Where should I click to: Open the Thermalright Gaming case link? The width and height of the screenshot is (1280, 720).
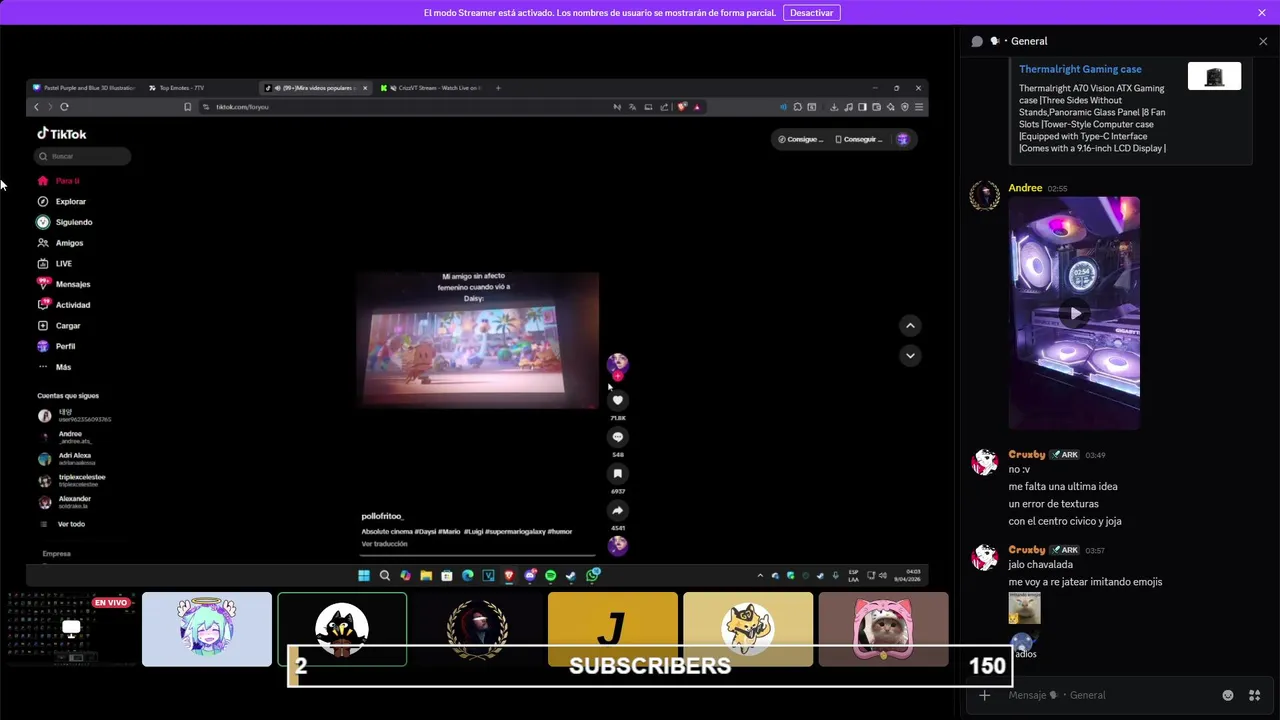(x=1080, y=70)
